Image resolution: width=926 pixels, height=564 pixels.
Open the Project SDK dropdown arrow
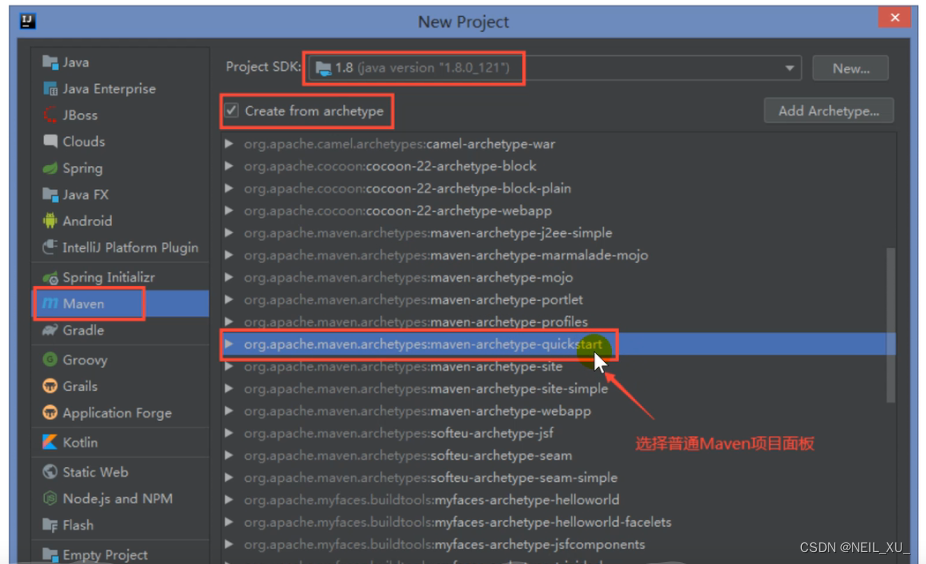point(789,68)
